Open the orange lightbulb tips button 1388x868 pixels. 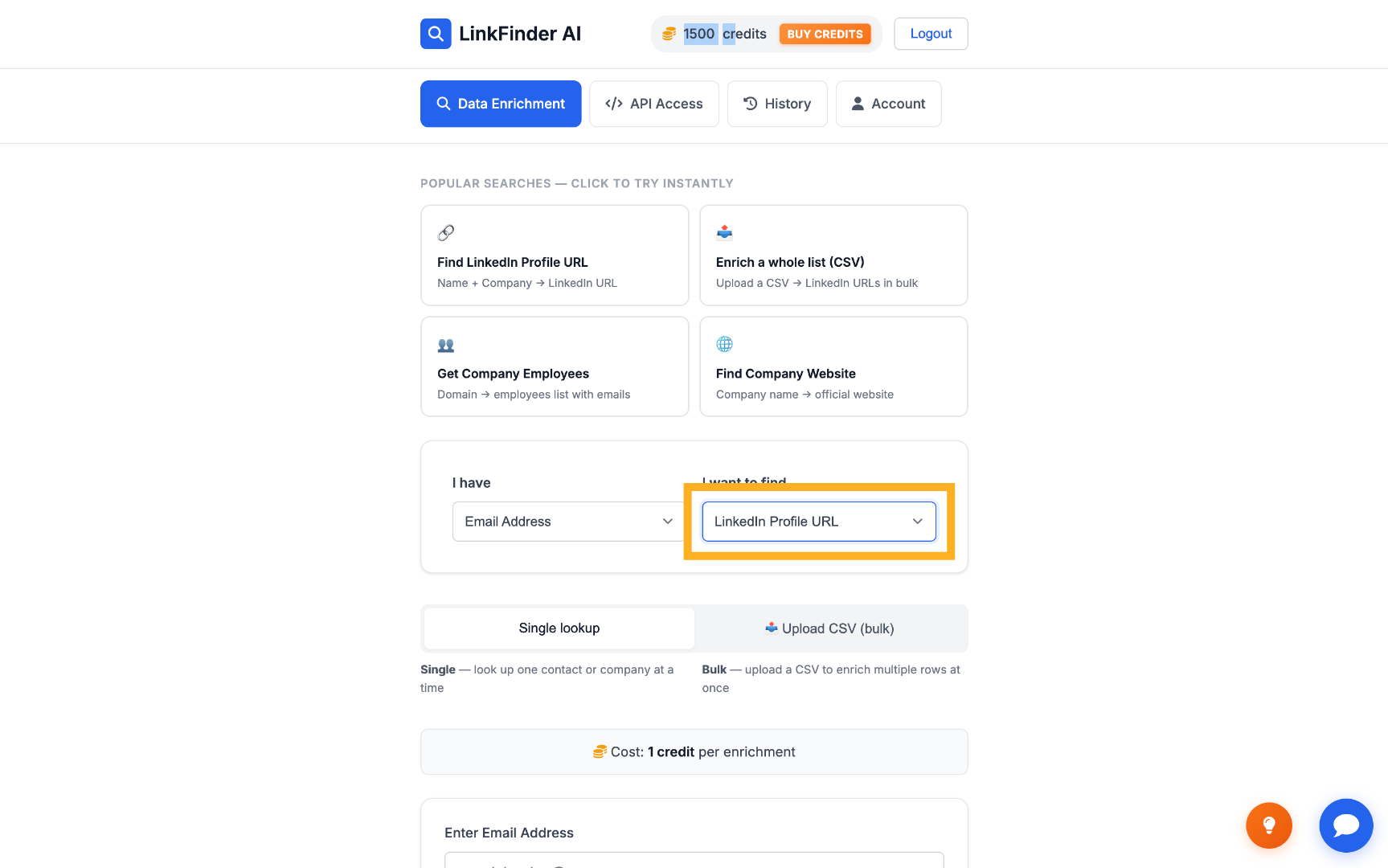click(1269, 825)
